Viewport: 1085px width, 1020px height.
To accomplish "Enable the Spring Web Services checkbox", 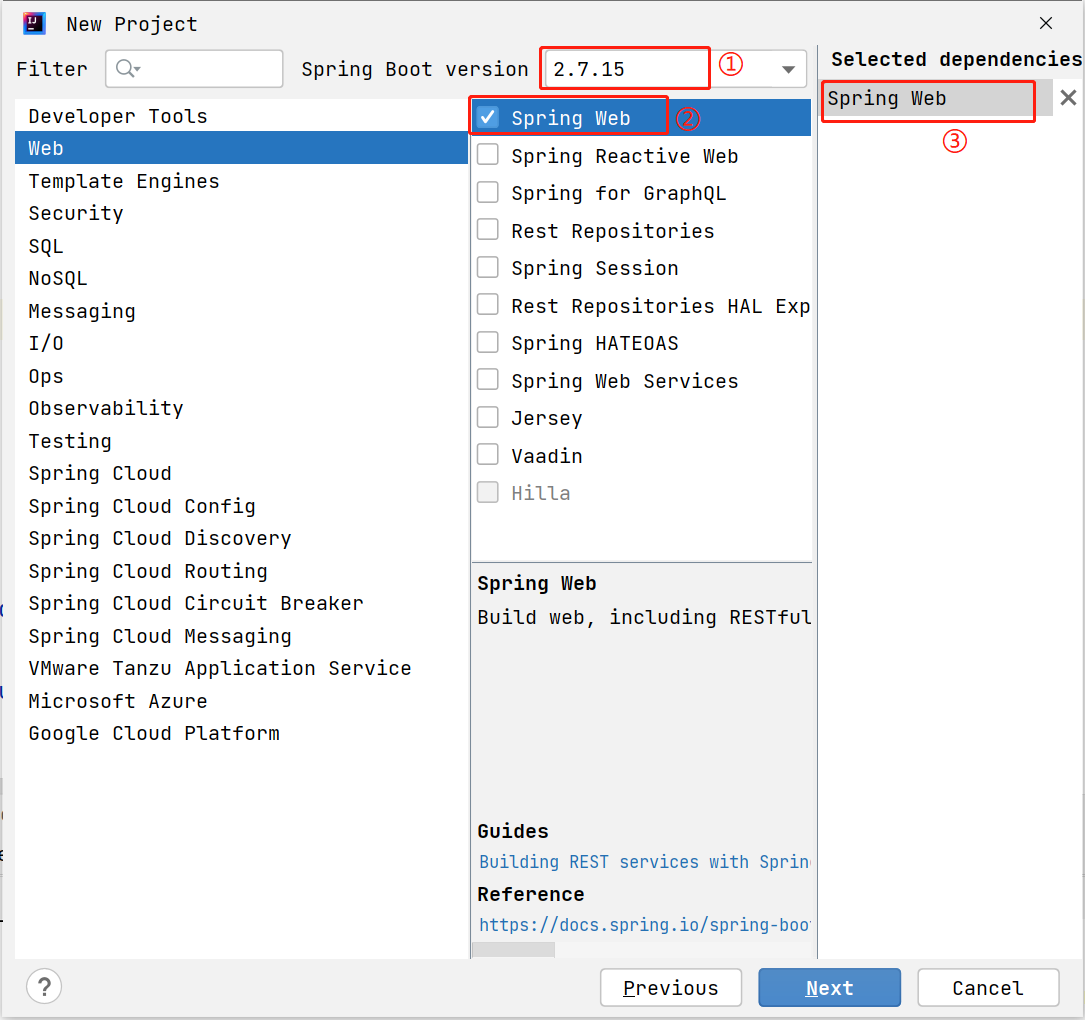I will click(x=488, y=379).
